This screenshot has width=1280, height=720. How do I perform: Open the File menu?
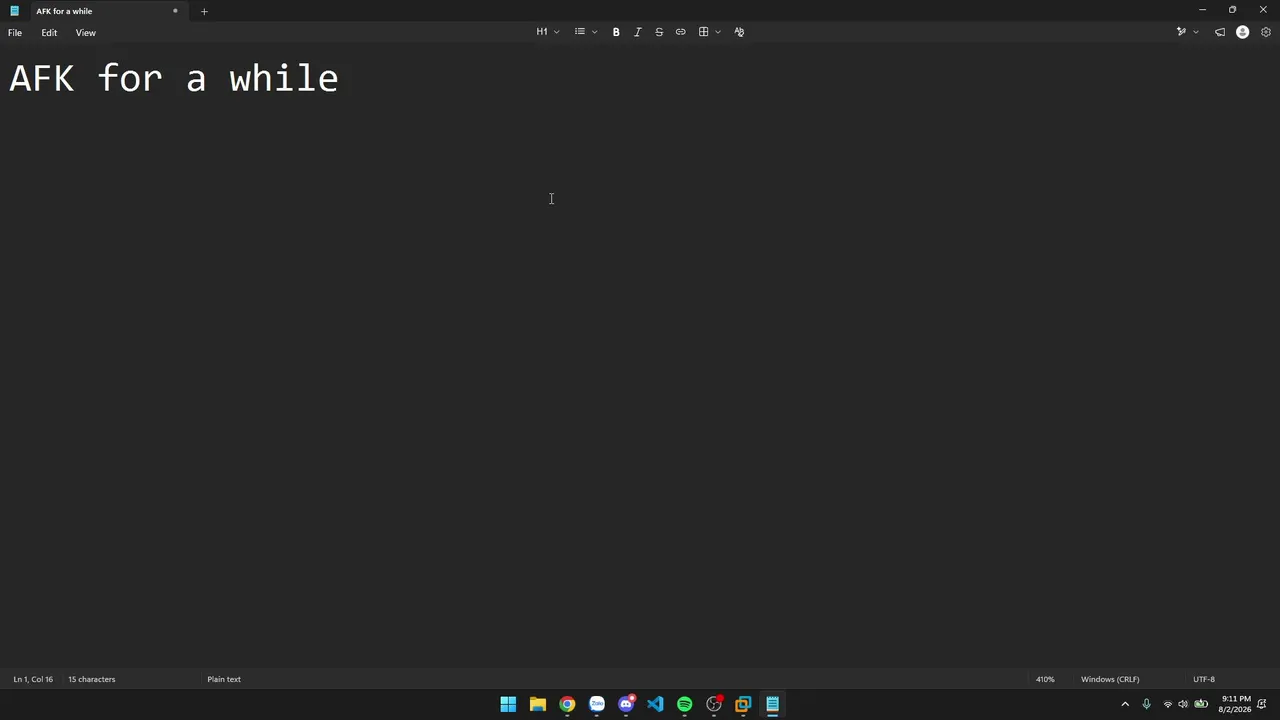click(x=15, y=33)
